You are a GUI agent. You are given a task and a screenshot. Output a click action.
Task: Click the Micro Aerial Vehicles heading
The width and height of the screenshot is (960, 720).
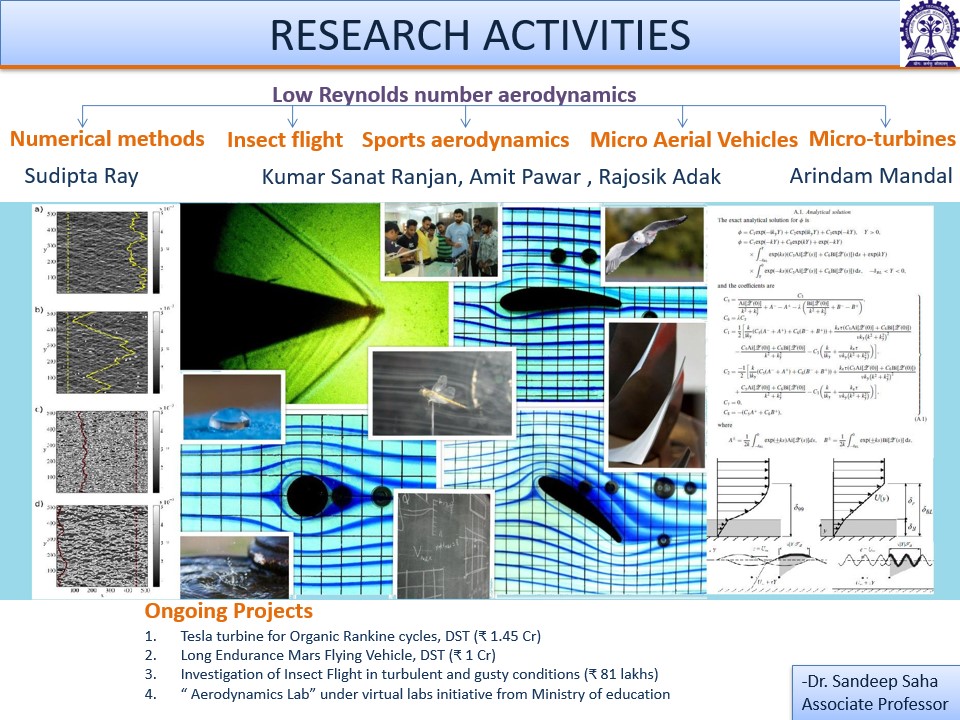[x=694, y=140]
